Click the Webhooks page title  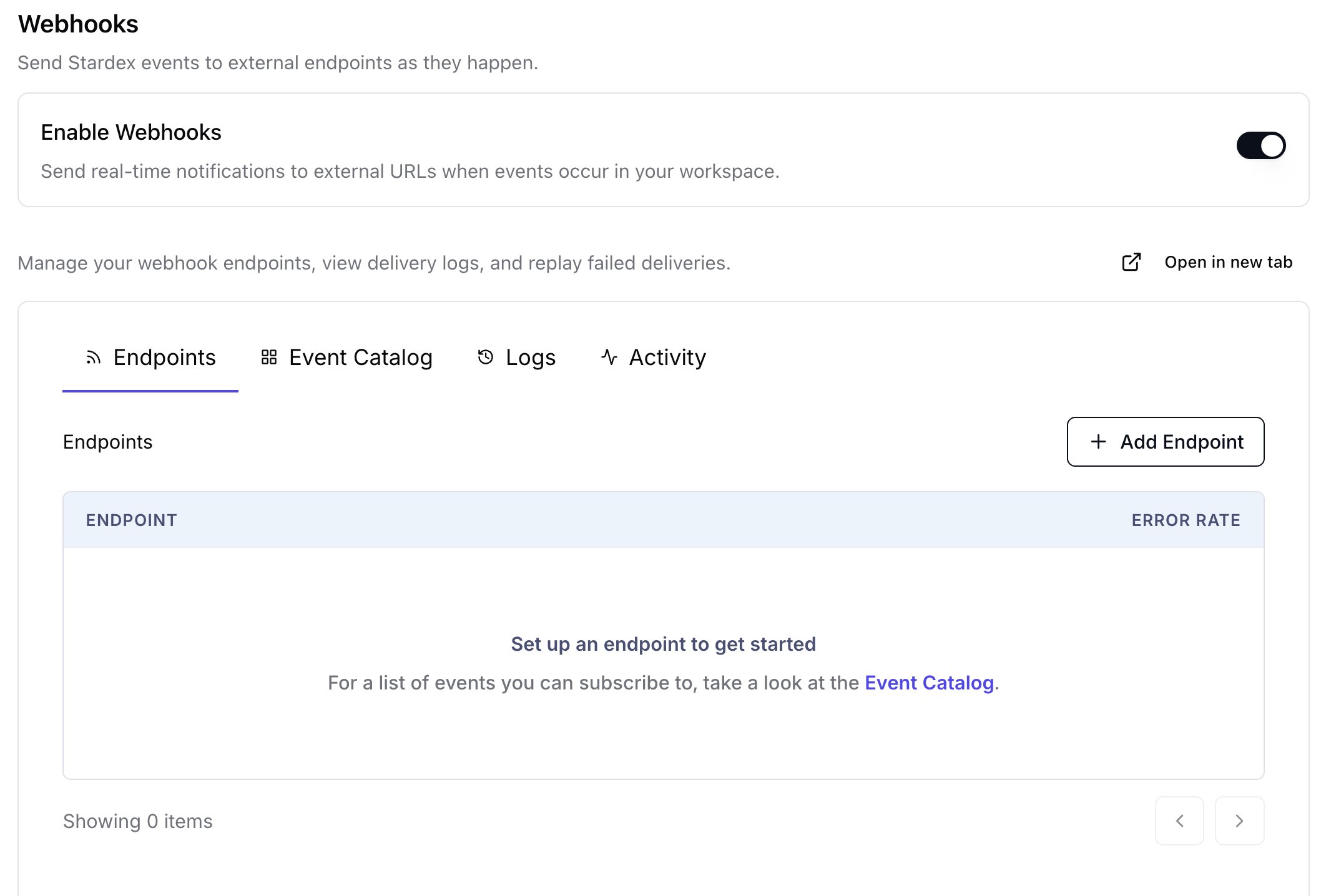tap(78, 24)
